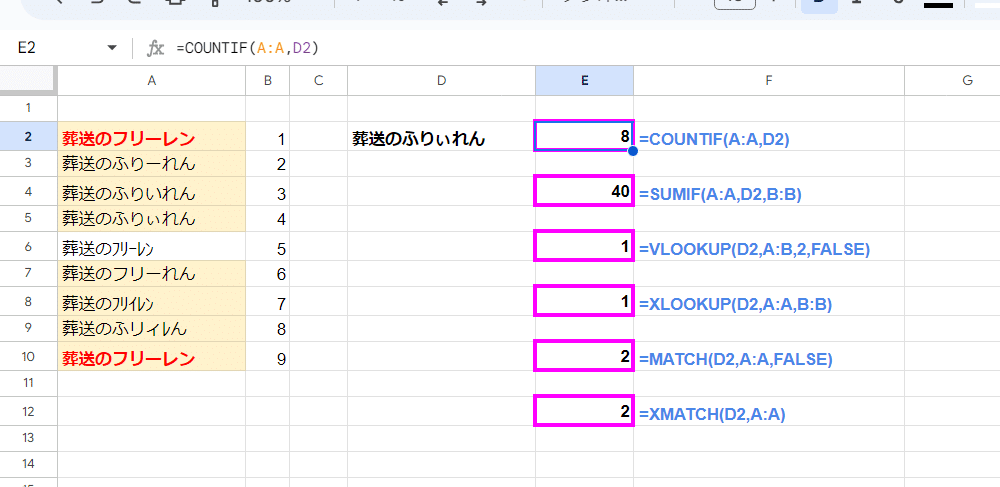Select row 2 header
This screenshot has height=487, width=1000.
29,136
